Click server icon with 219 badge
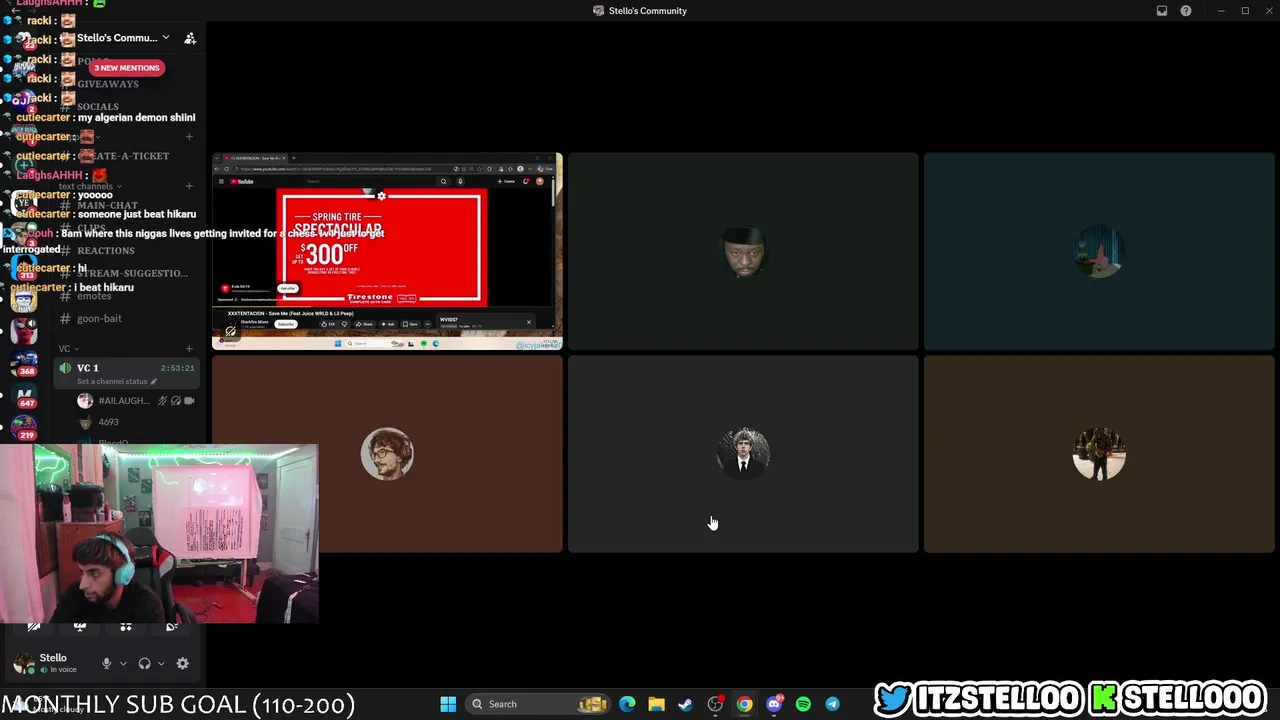The image size is (1280, 720). click(x=24, y=426)
